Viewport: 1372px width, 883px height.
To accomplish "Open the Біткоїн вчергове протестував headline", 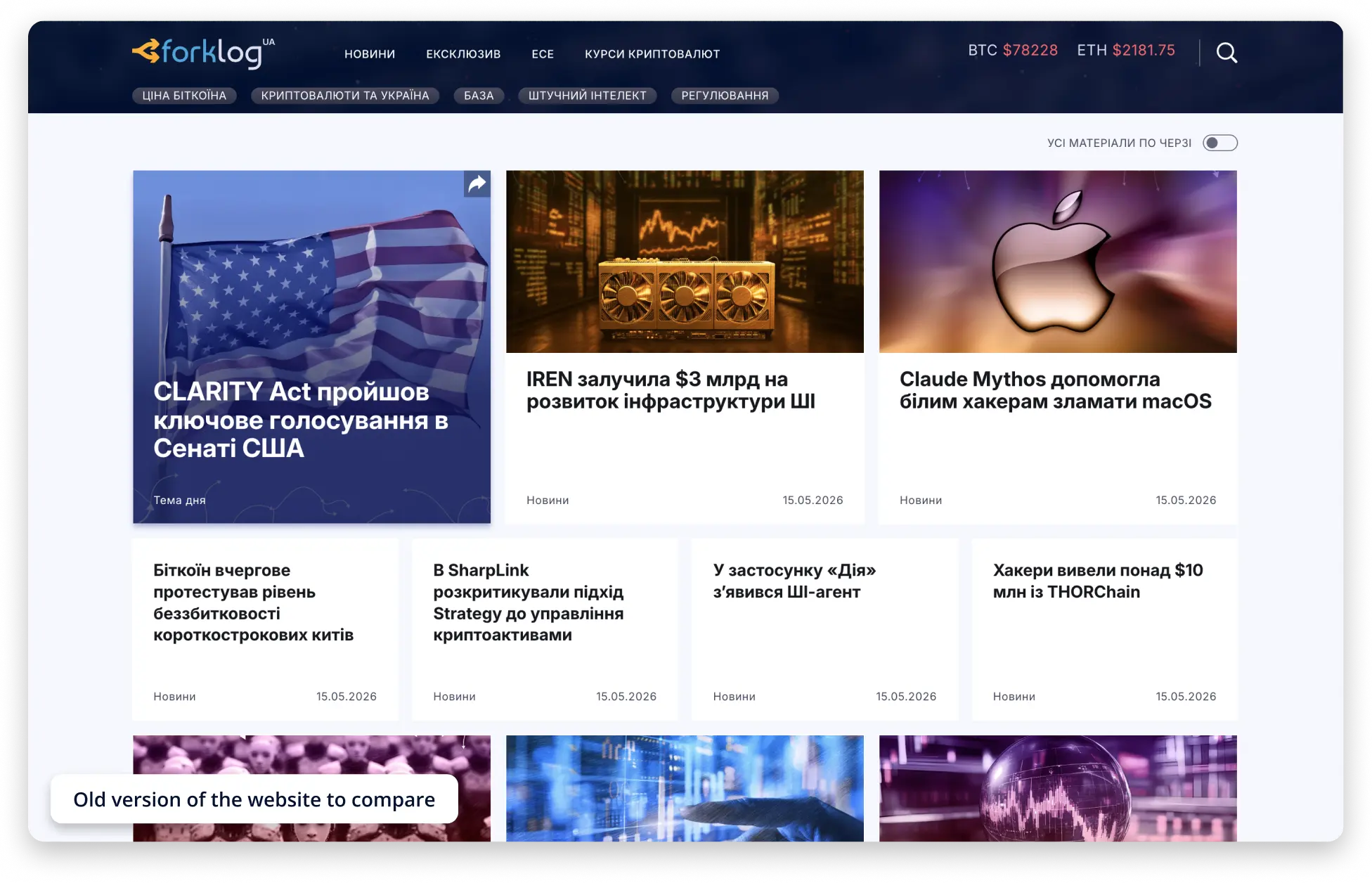I will point(254,602).
